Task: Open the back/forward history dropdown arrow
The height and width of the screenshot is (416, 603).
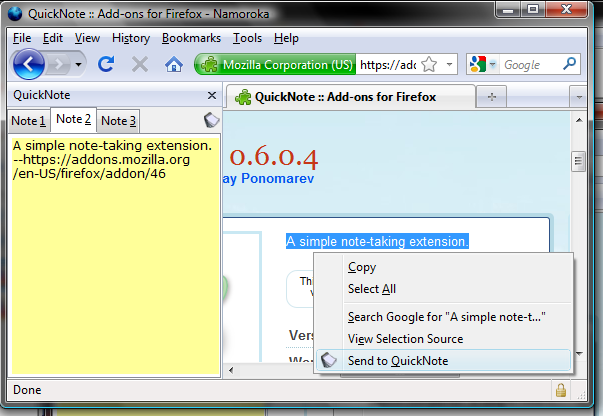Action: coord(78,64)
